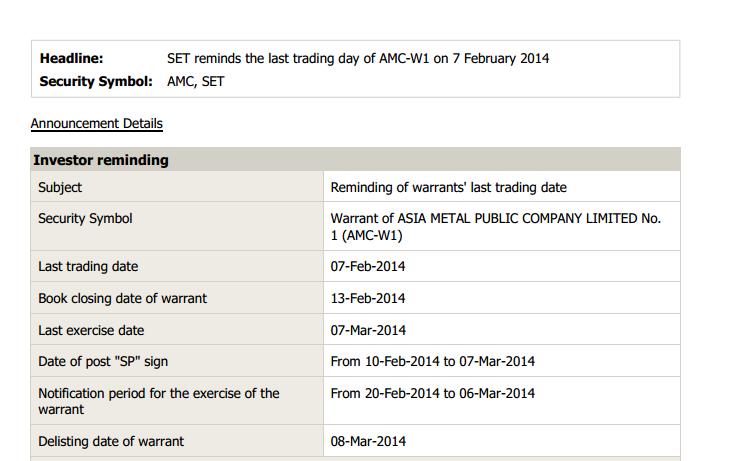
Task: Click the 13-Feb-2014 date value
Action: 368,298
